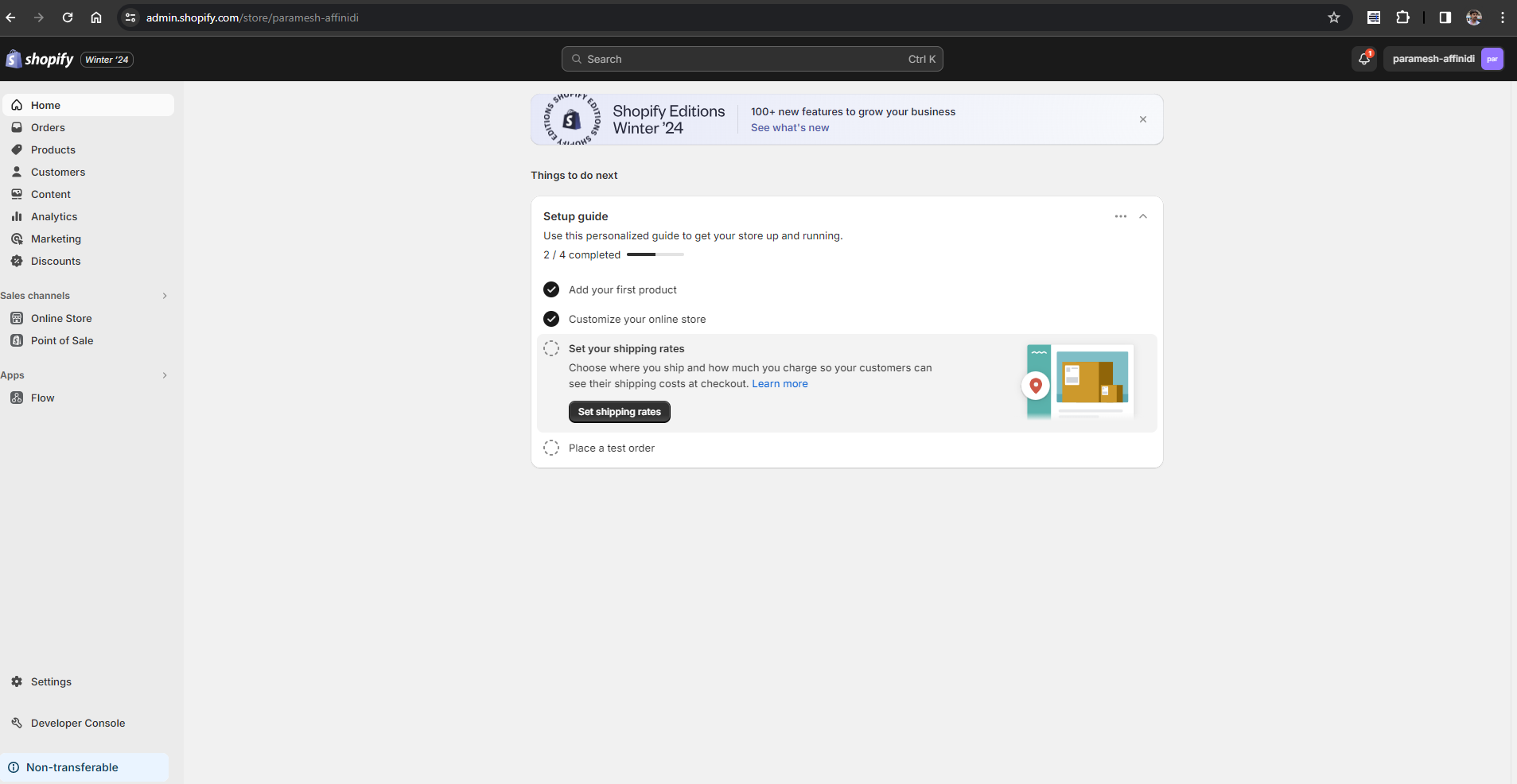Click the Non-transferable info icon
Image resolution: width=1517 pixels, height=784 pixels.
14,767
